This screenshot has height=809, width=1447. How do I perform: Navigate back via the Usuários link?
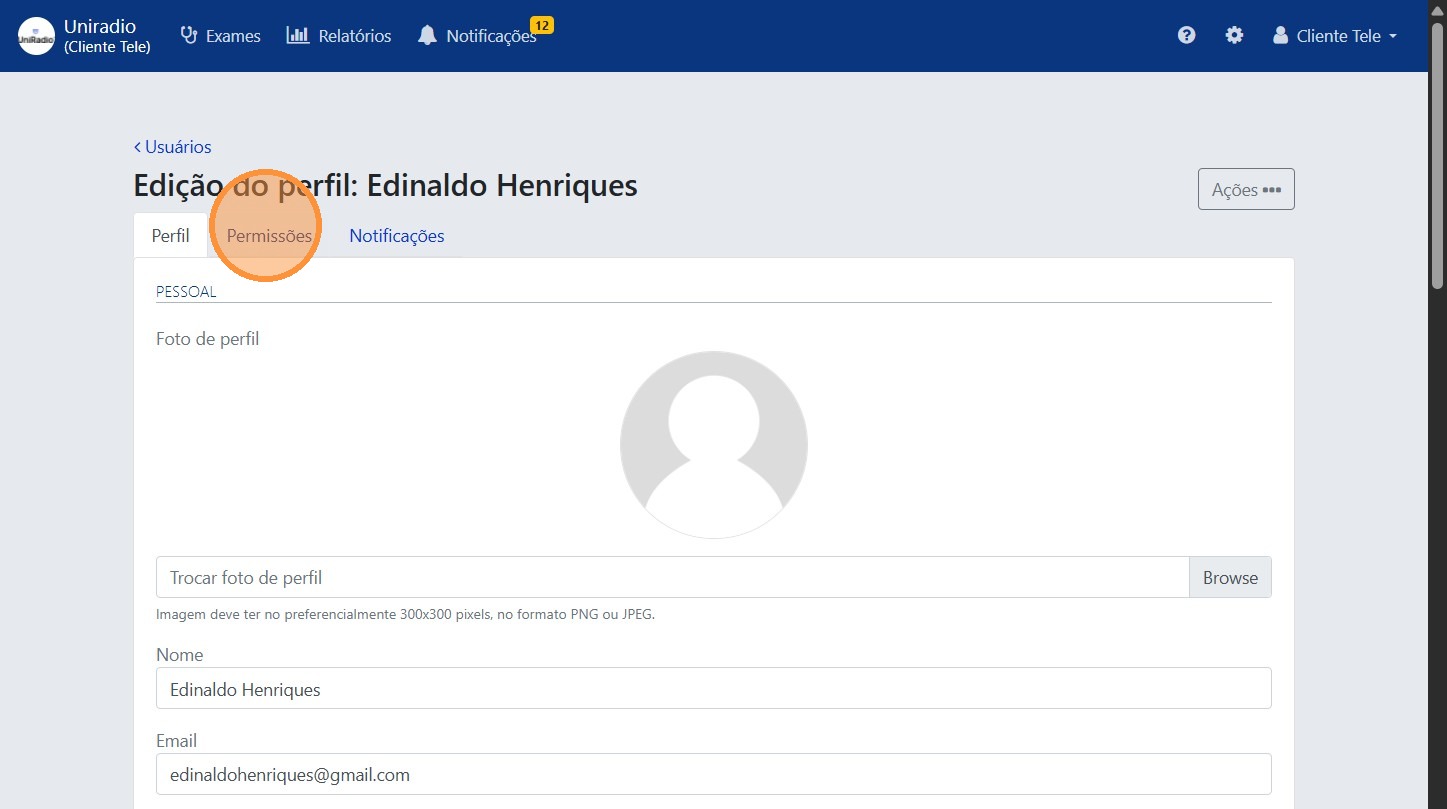click(172, 146)
